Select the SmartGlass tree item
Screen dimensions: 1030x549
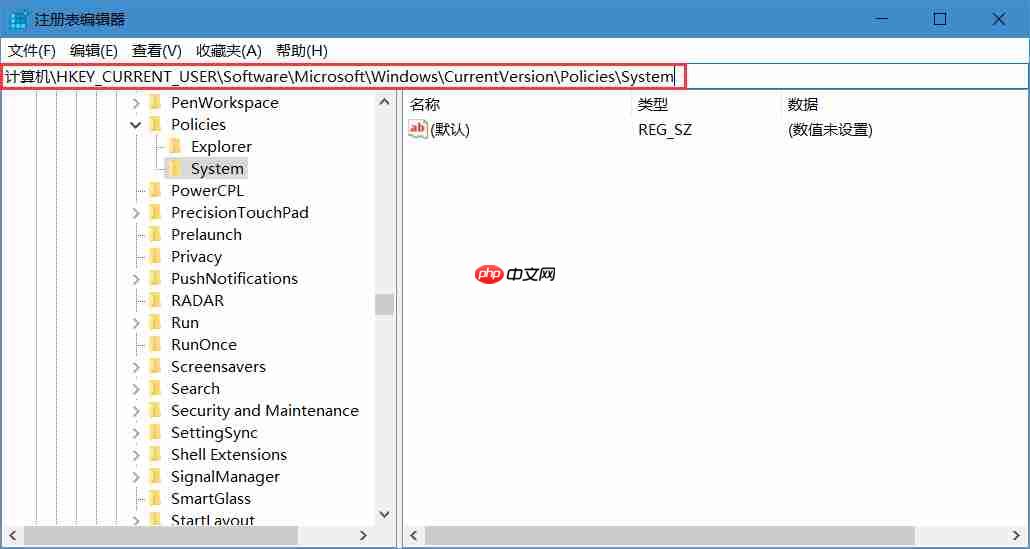(211, 499)
